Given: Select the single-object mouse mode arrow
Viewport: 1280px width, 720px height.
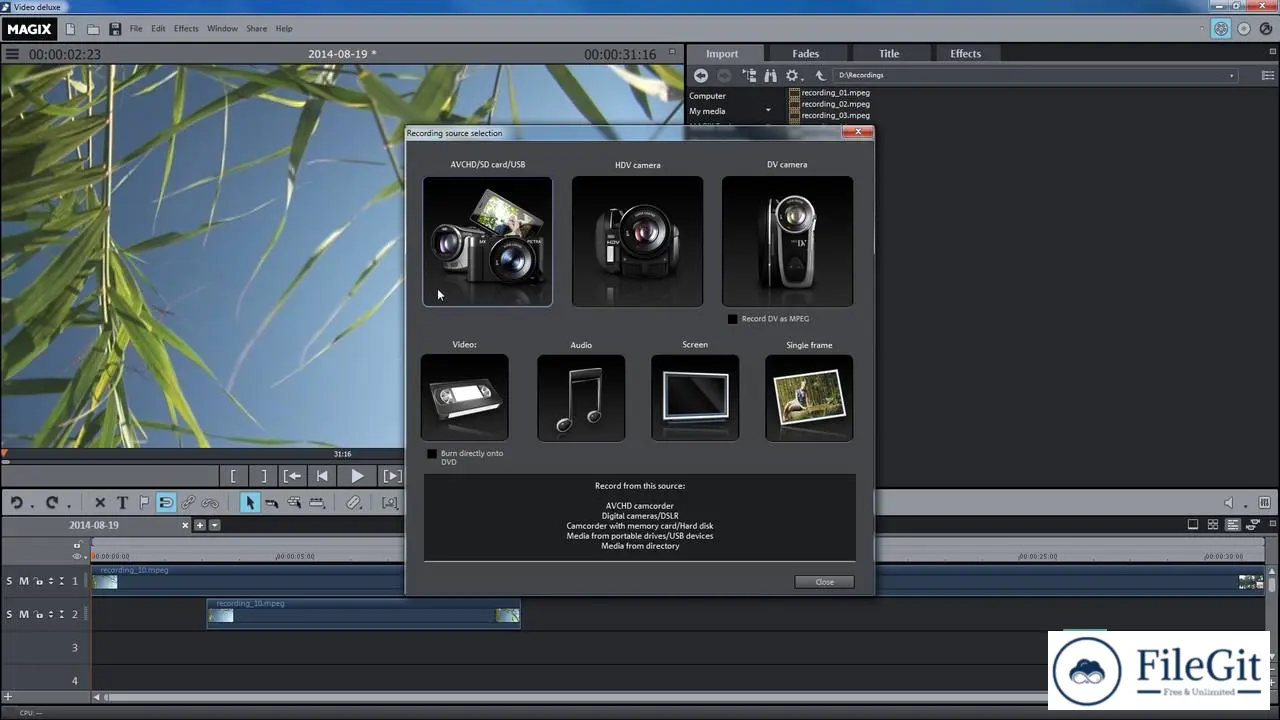Looking at the screenshot, I should 250,503.
